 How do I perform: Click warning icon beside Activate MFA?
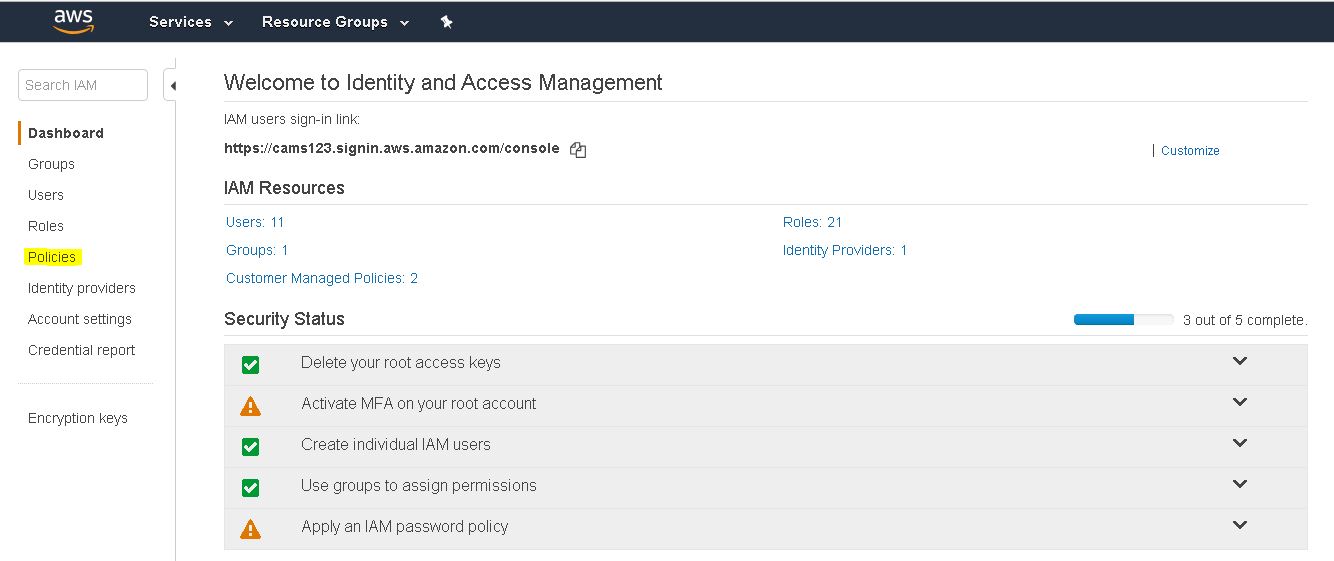tap(250, 406)
